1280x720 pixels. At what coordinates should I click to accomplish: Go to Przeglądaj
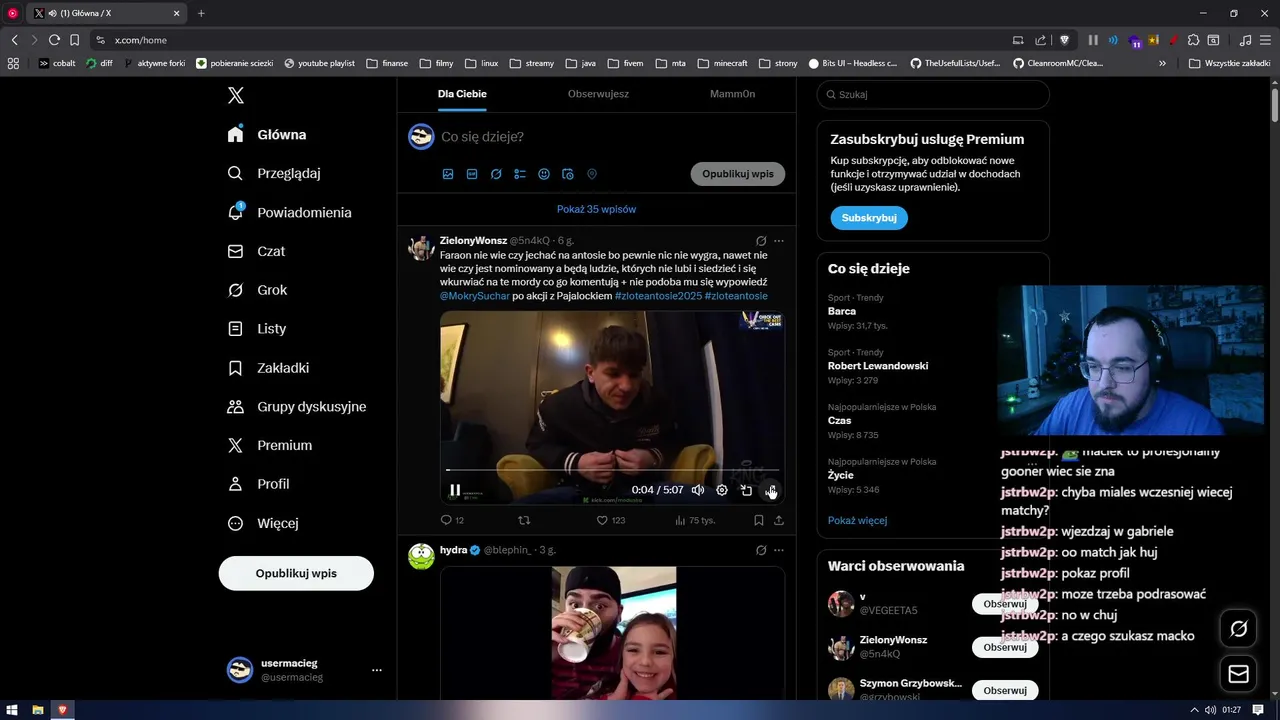[x=274, y=173]
